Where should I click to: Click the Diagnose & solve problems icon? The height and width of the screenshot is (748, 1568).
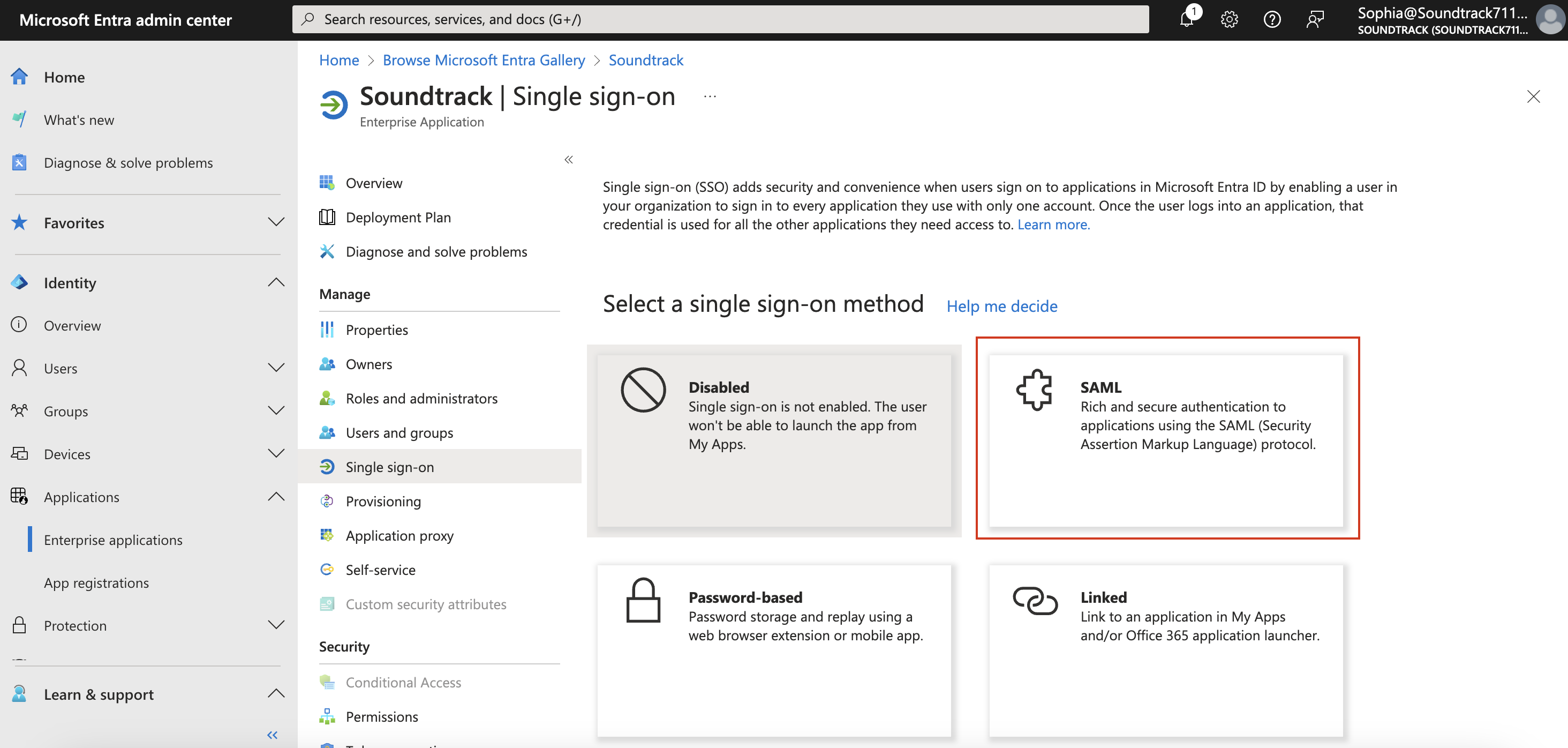pos(19,162)
